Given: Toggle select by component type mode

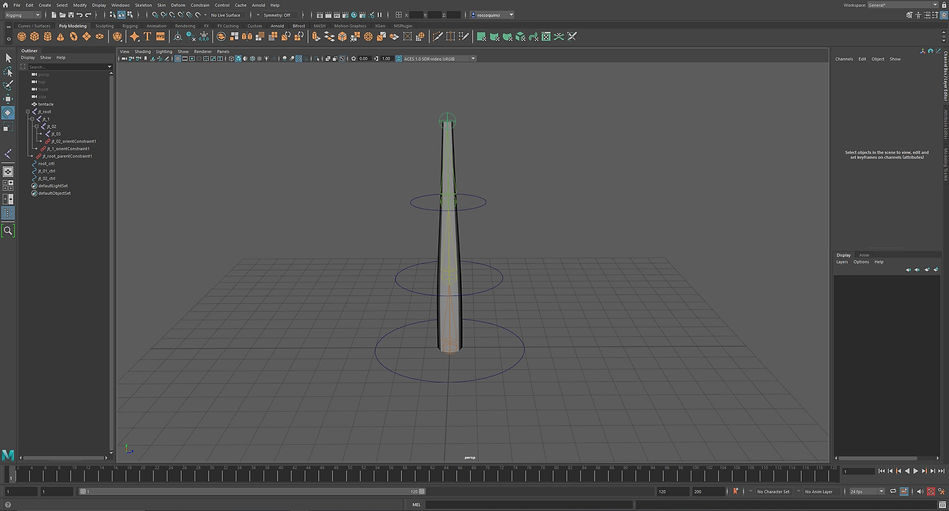Looking at the screenshot, I should pos(130,15).
